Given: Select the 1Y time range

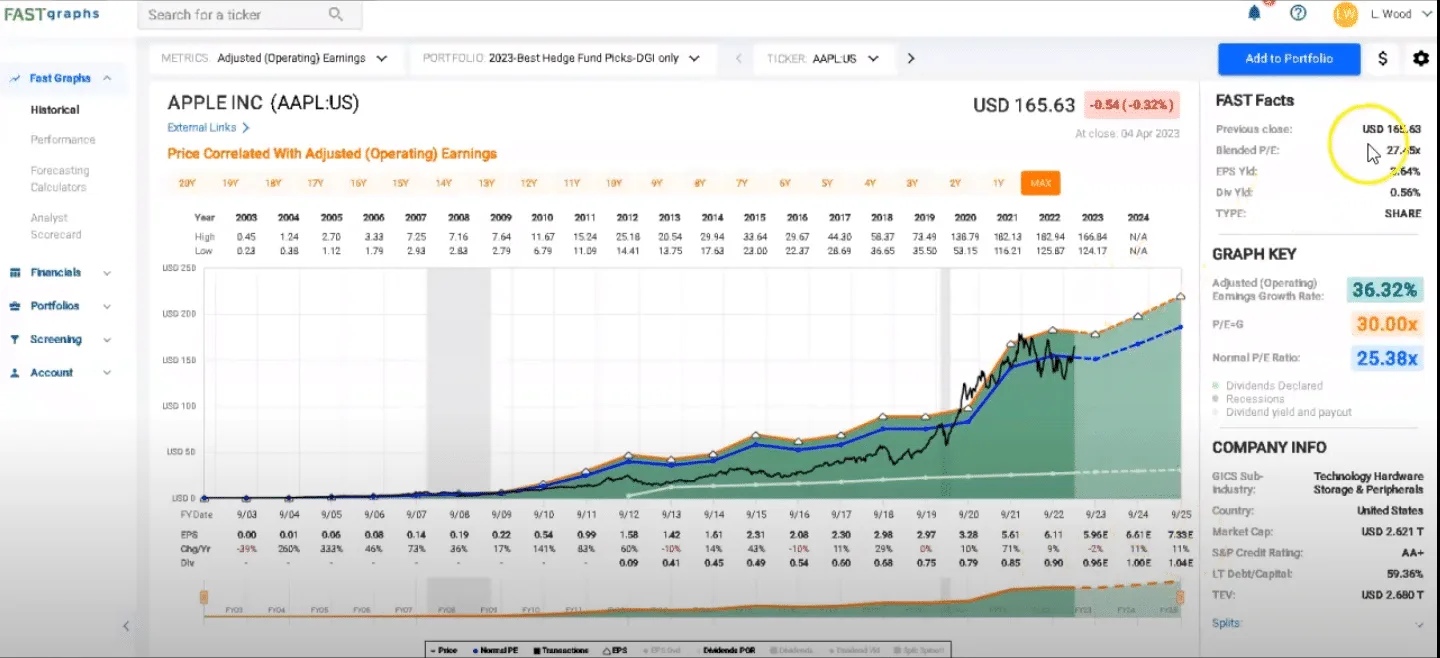Looking at the screenshot, I should [x=998, y=183].
